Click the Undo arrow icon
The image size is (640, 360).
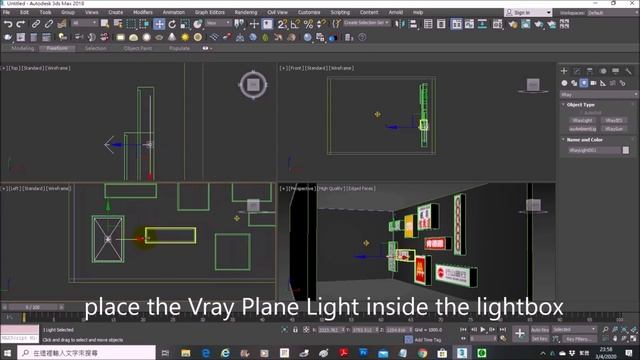tap(8, 24)
